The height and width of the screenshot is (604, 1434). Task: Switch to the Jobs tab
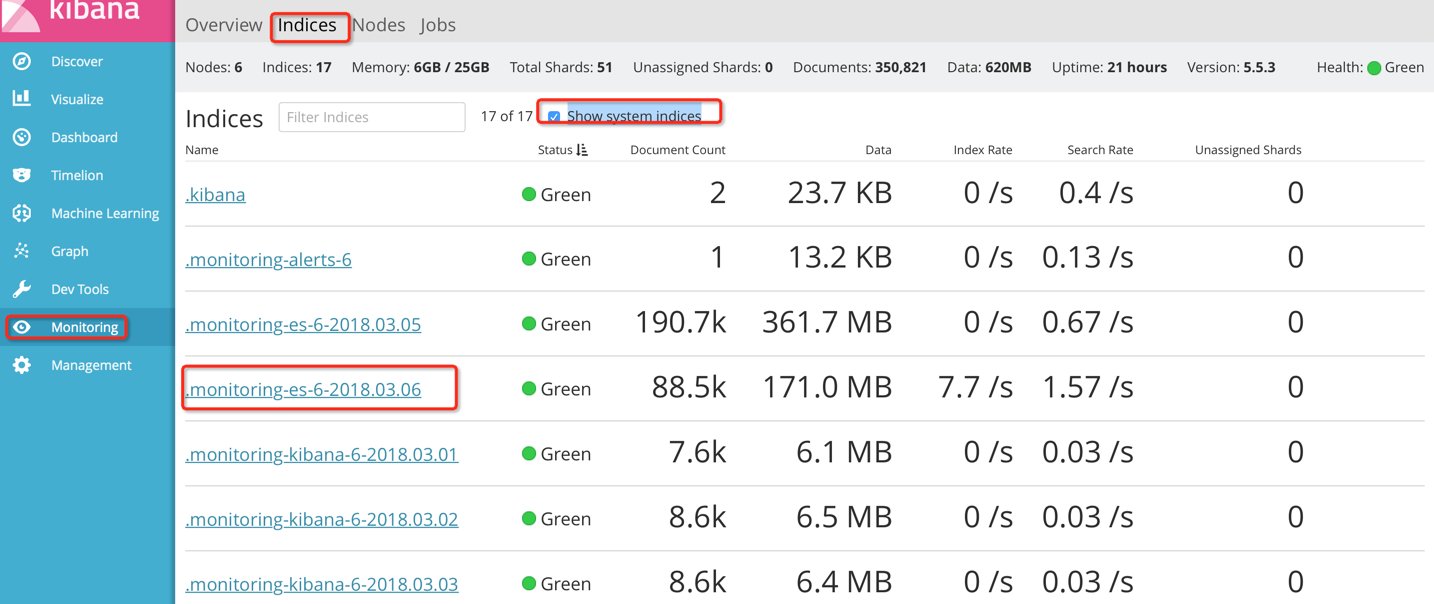click(438, 25)
